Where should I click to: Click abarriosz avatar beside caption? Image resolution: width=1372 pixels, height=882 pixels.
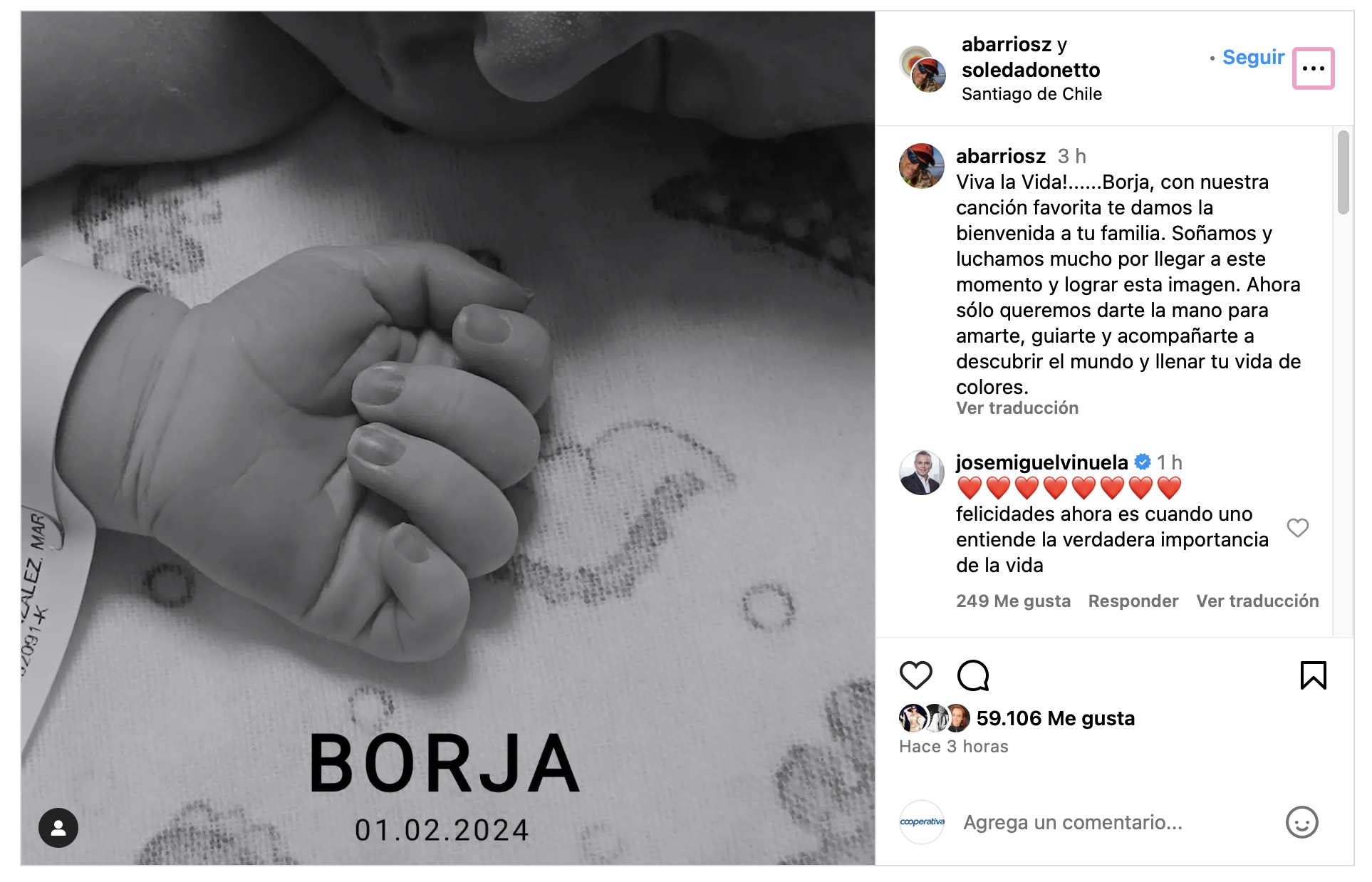pyautogui.click(x=922, y=165)
